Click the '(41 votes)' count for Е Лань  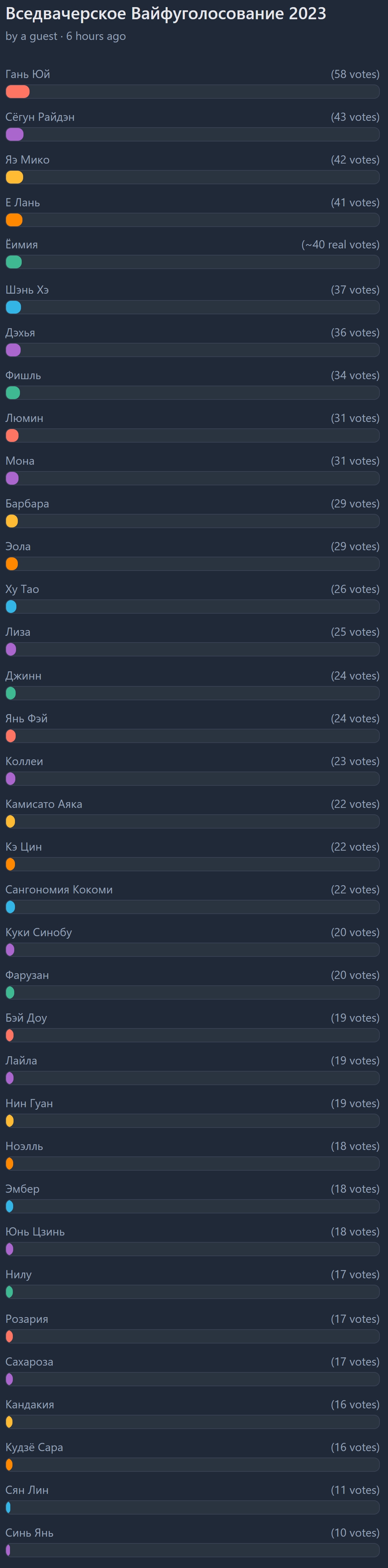pyautogui.click(x=355, y=203)
